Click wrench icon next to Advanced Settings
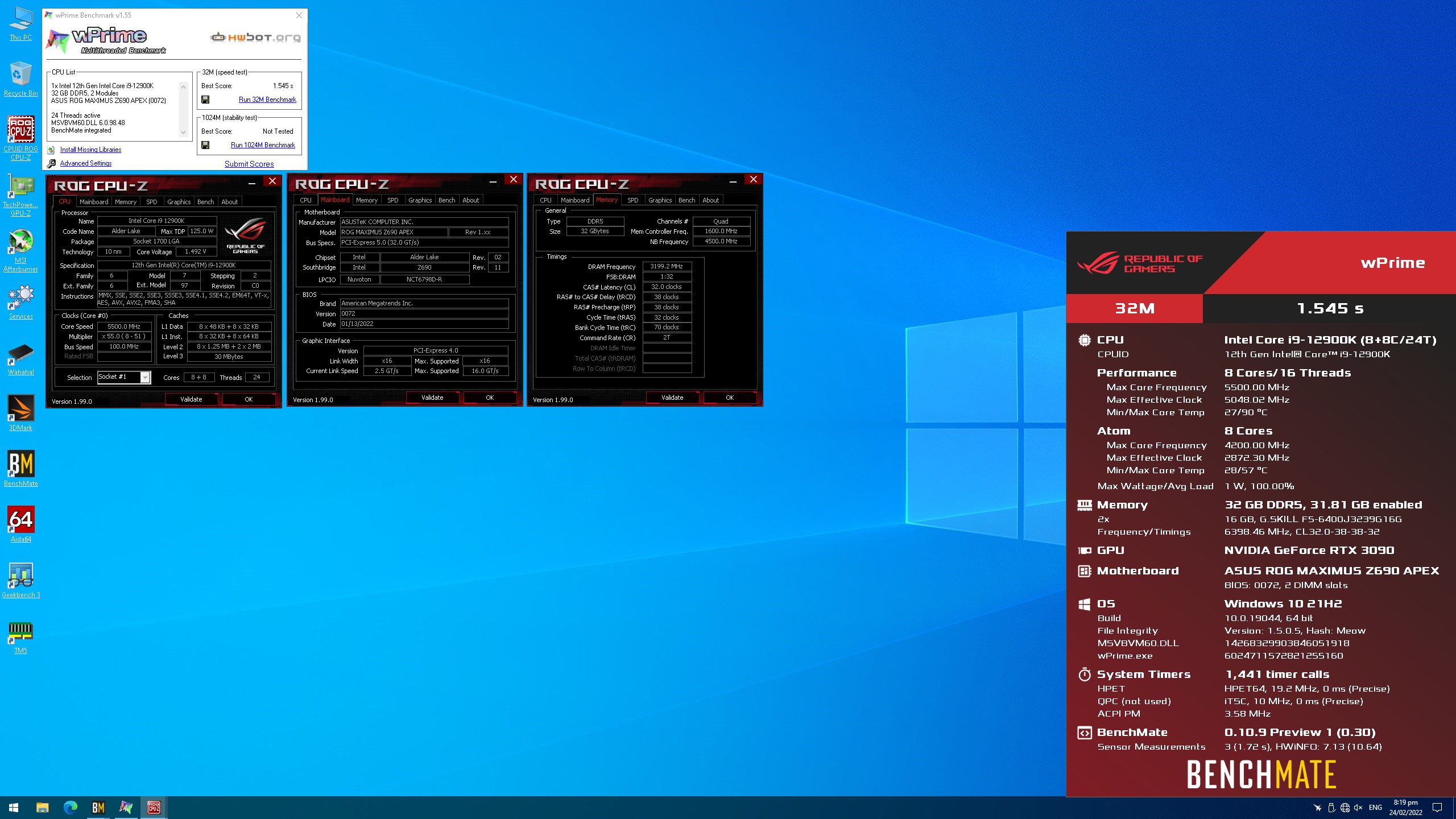1456x819 pixels. (51, 163)
